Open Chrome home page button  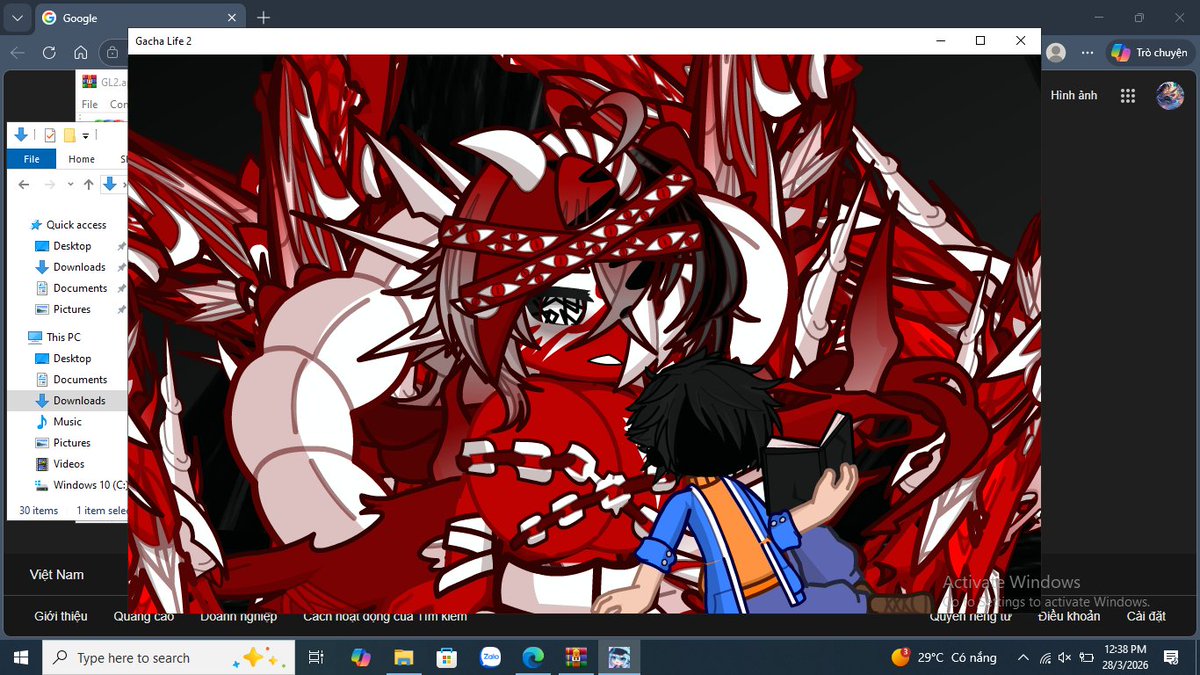point(80,52)
